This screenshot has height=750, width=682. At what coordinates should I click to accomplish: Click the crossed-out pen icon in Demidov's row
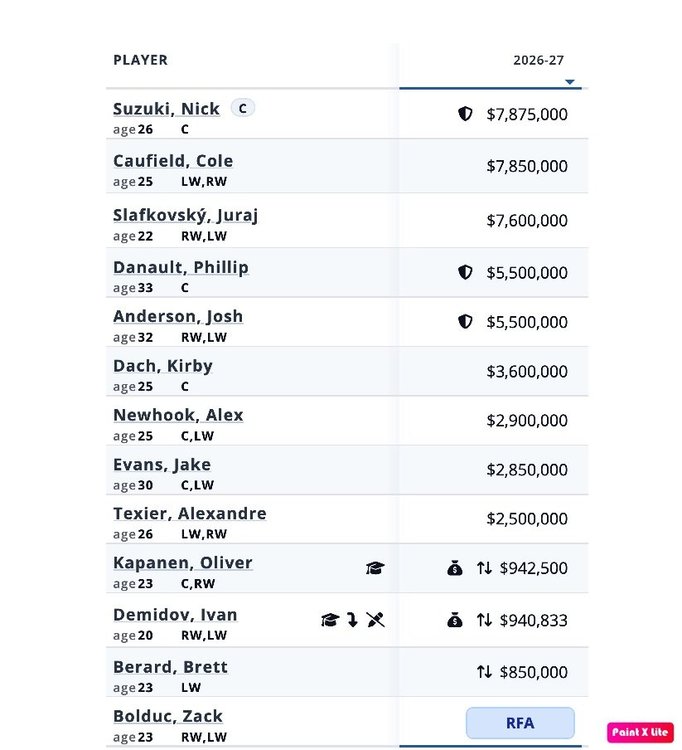(375, 620)
